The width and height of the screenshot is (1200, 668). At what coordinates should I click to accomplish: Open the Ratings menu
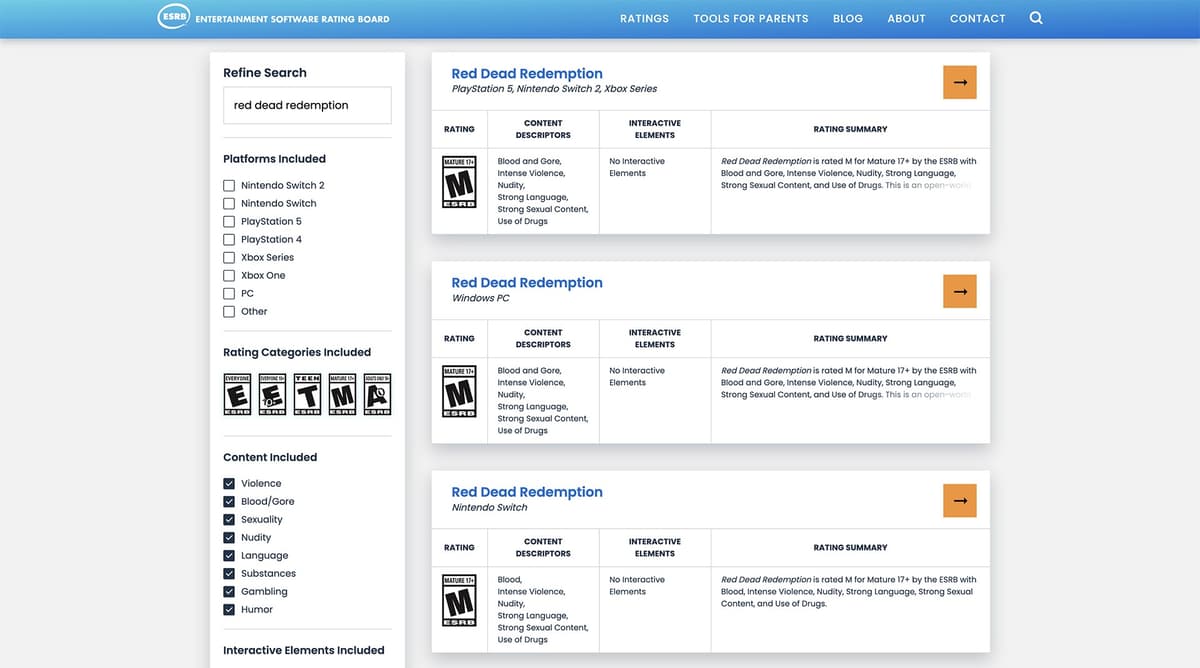[644, 19]
